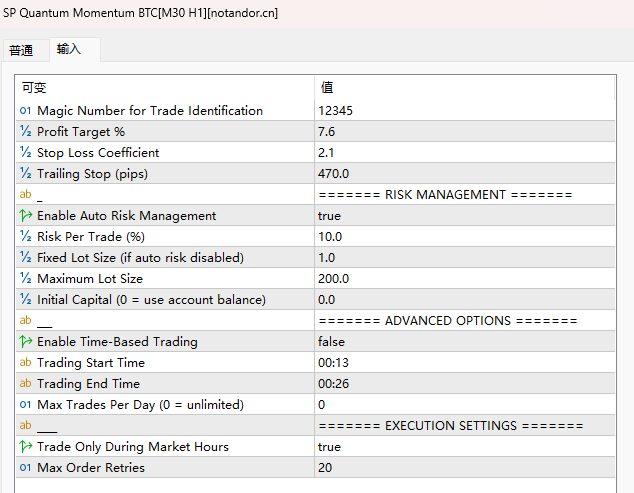Edit the Magic Number value 12345

465,110
